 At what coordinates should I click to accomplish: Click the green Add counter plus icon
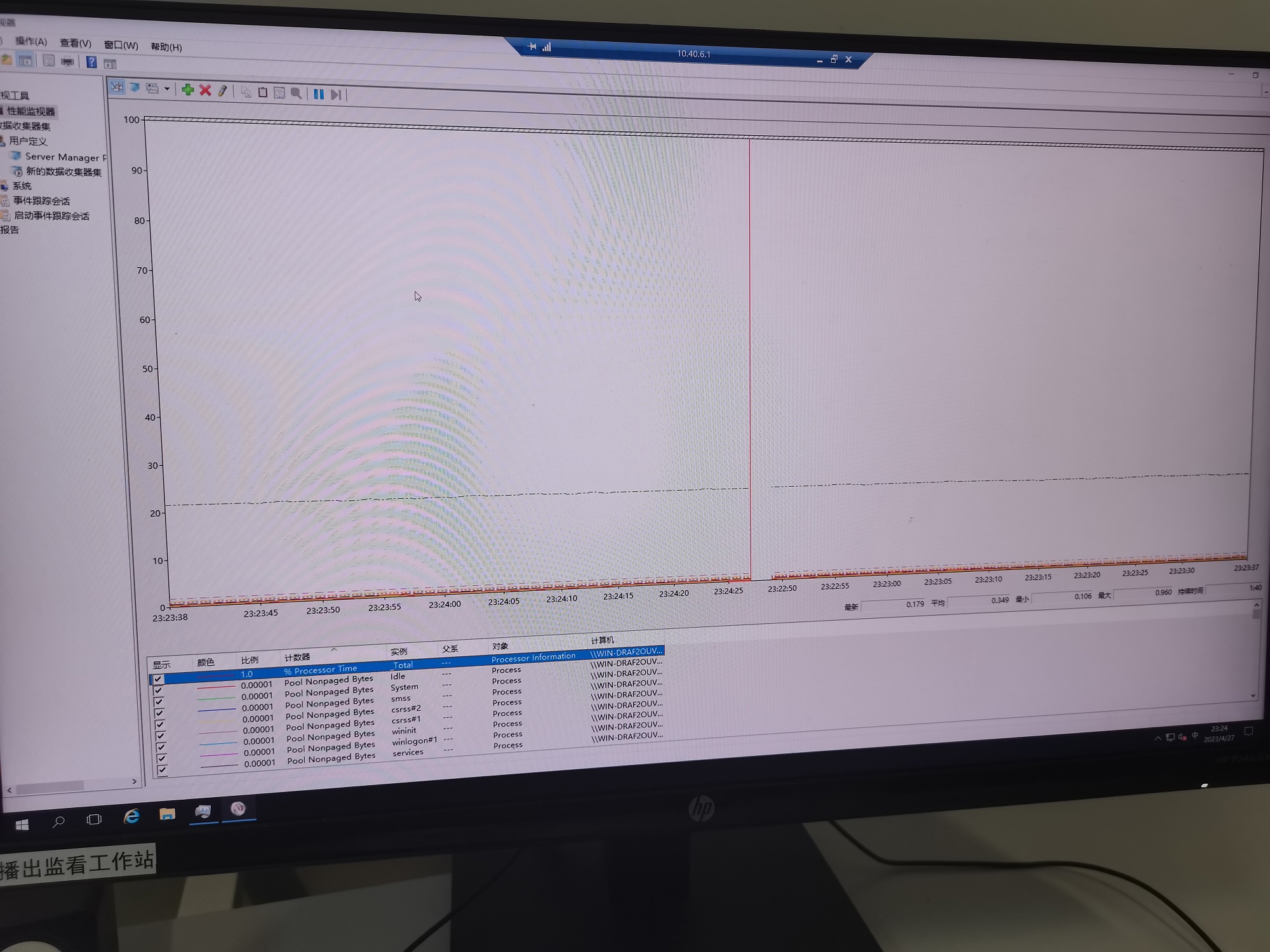point(188,90)
